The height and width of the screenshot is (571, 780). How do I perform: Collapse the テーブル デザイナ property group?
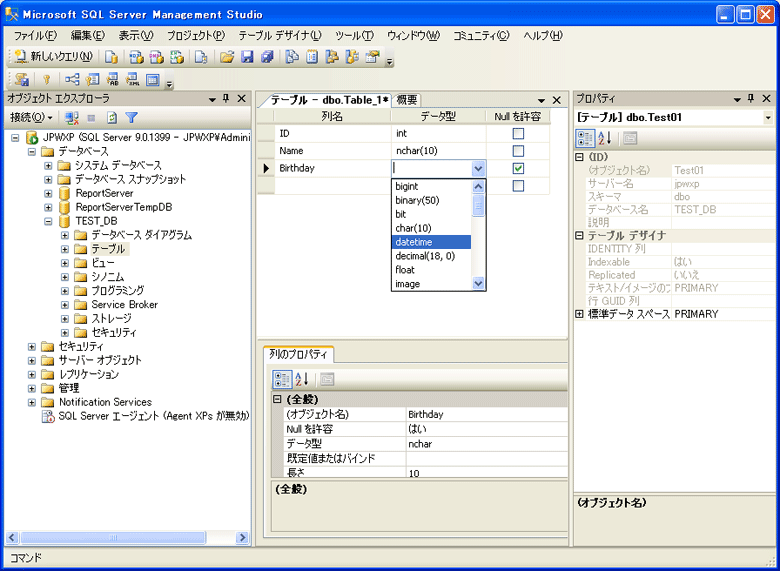tap(579, 235)
